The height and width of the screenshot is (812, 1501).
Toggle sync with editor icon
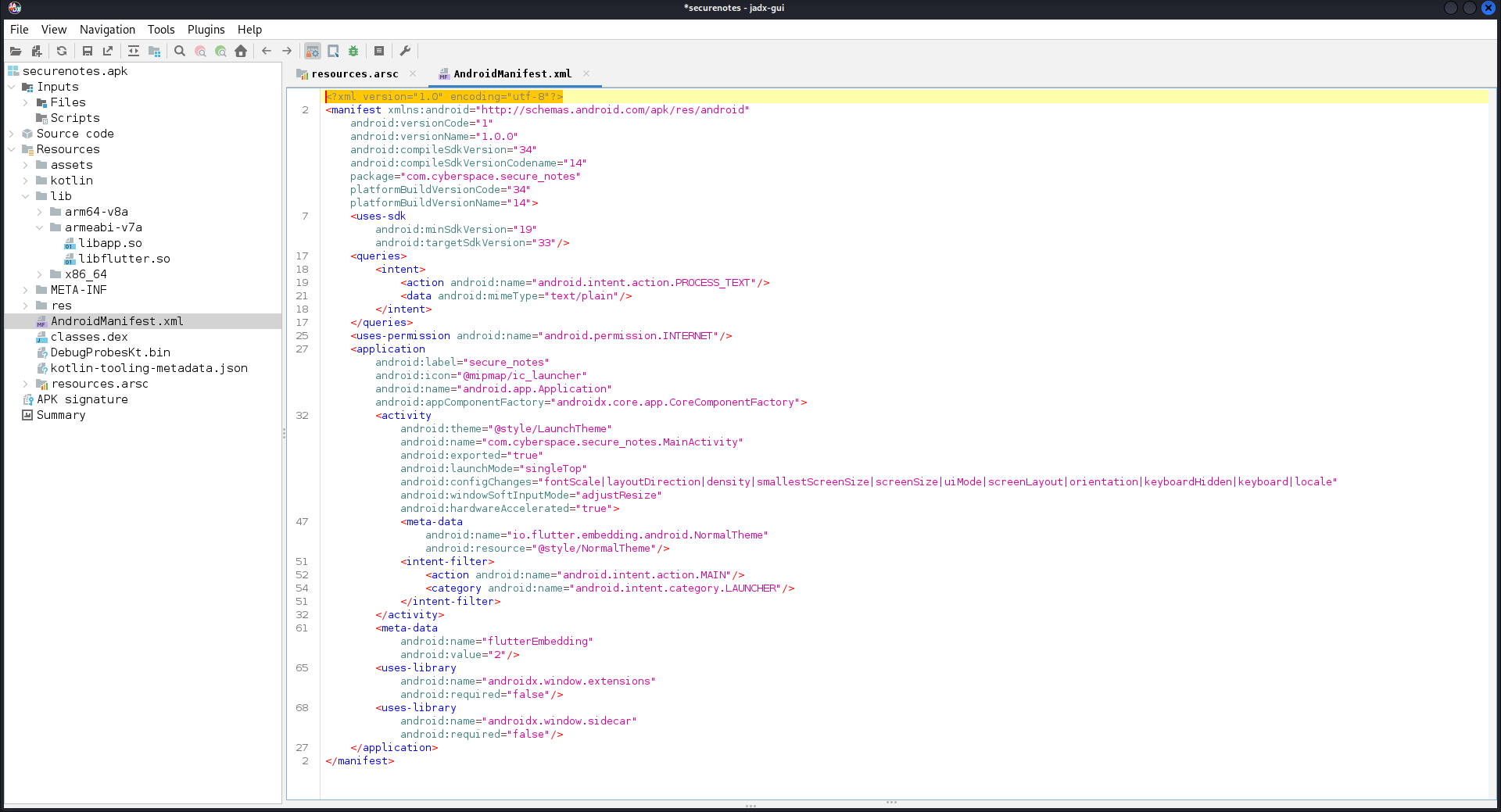134,51
